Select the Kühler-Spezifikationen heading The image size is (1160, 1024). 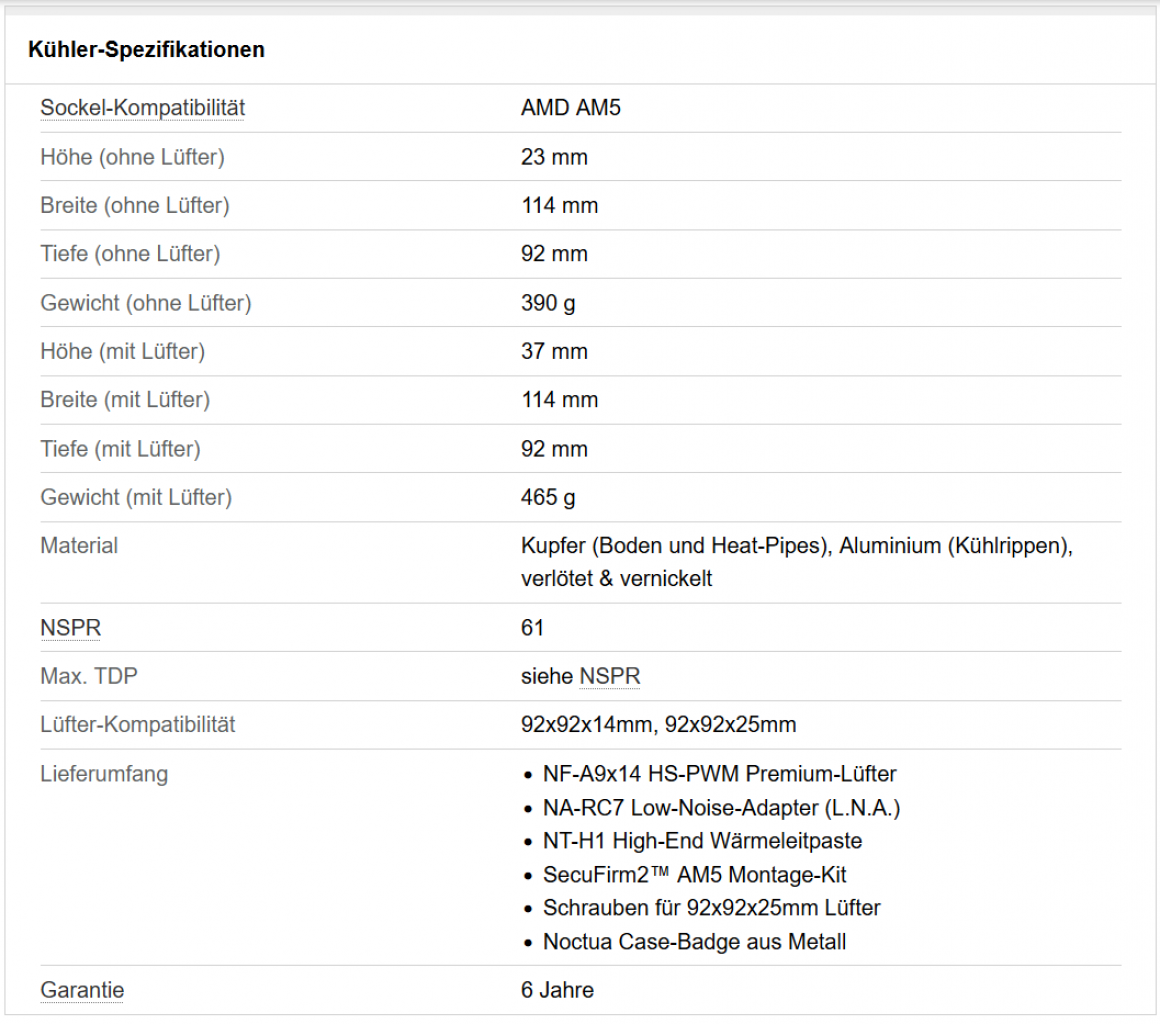(x=146, y=50)
